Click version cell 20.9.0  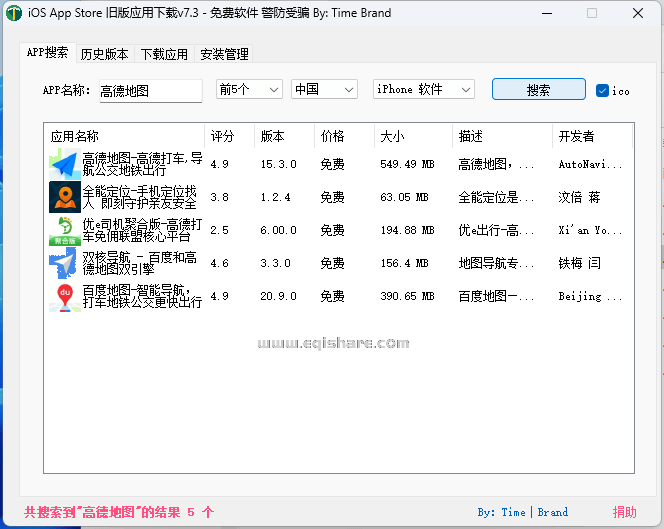tap(278, 296)
